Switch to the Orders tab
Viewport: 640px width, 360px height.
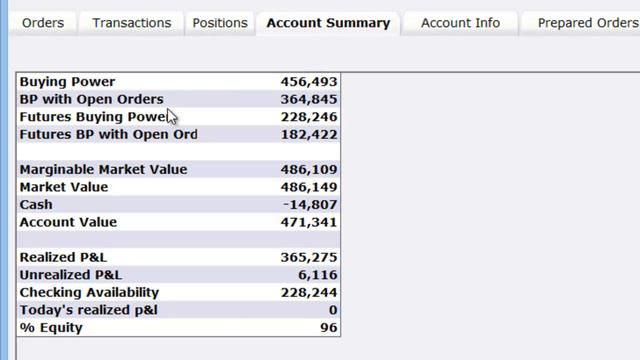click(43, 23)
